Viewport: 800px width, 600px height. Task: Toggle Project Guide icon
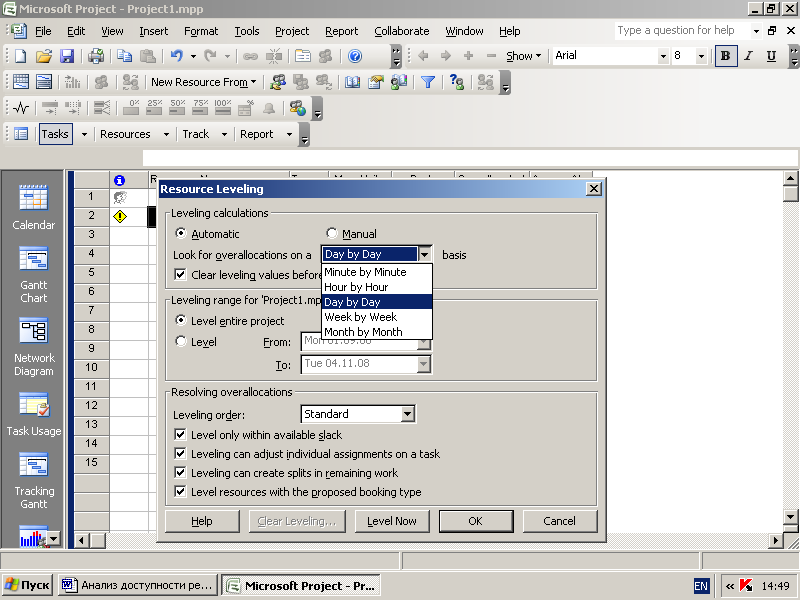[21, 134]
